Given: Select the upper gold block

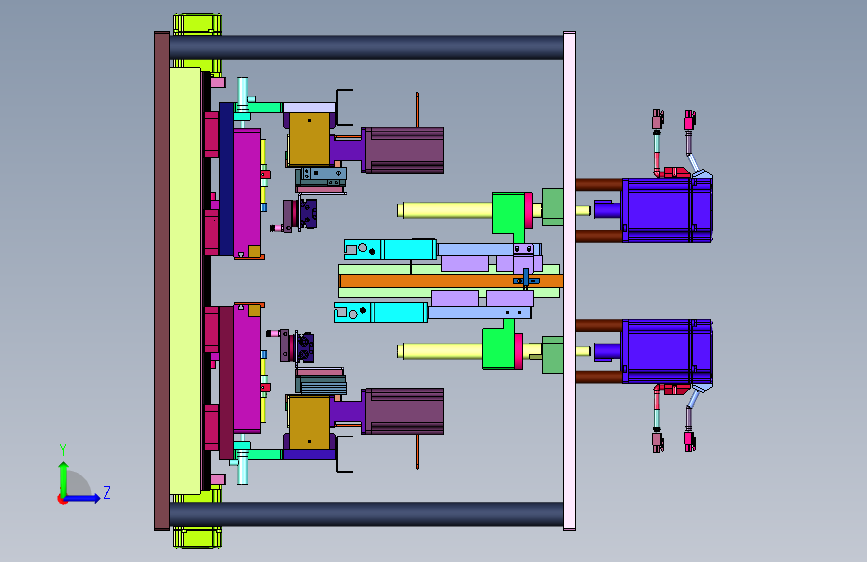Looking at the screenshot, I should [309, 139].
